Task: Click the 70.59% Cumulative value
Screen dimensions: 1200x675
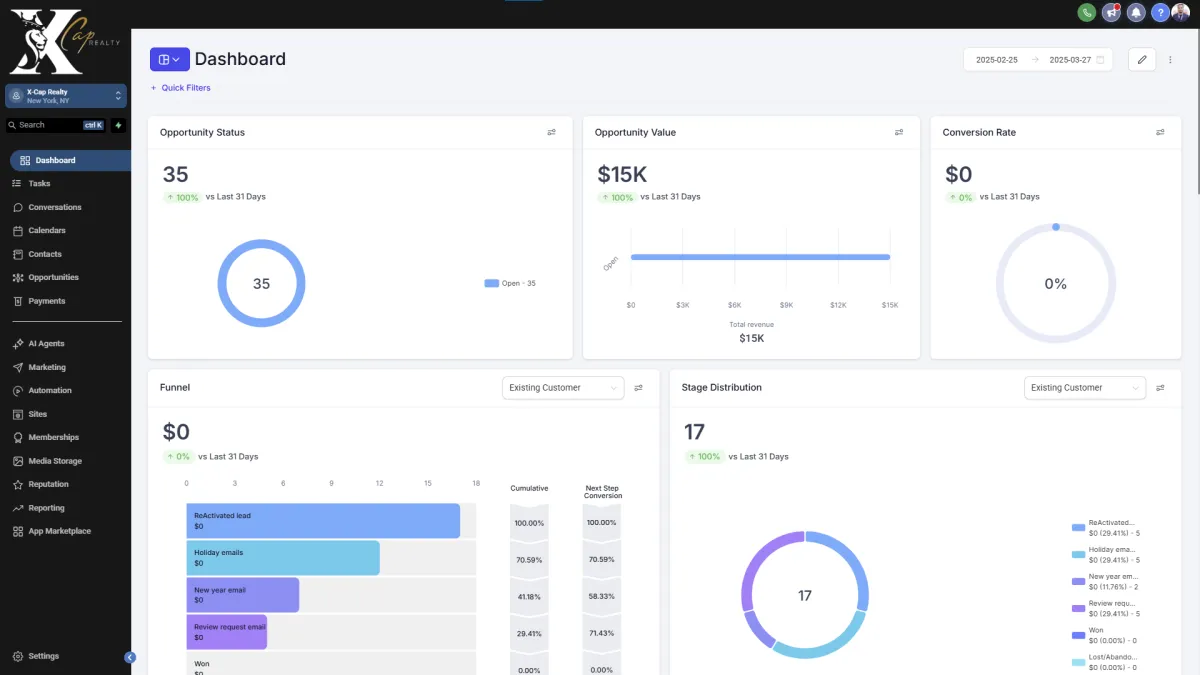Action: point(529,560)
